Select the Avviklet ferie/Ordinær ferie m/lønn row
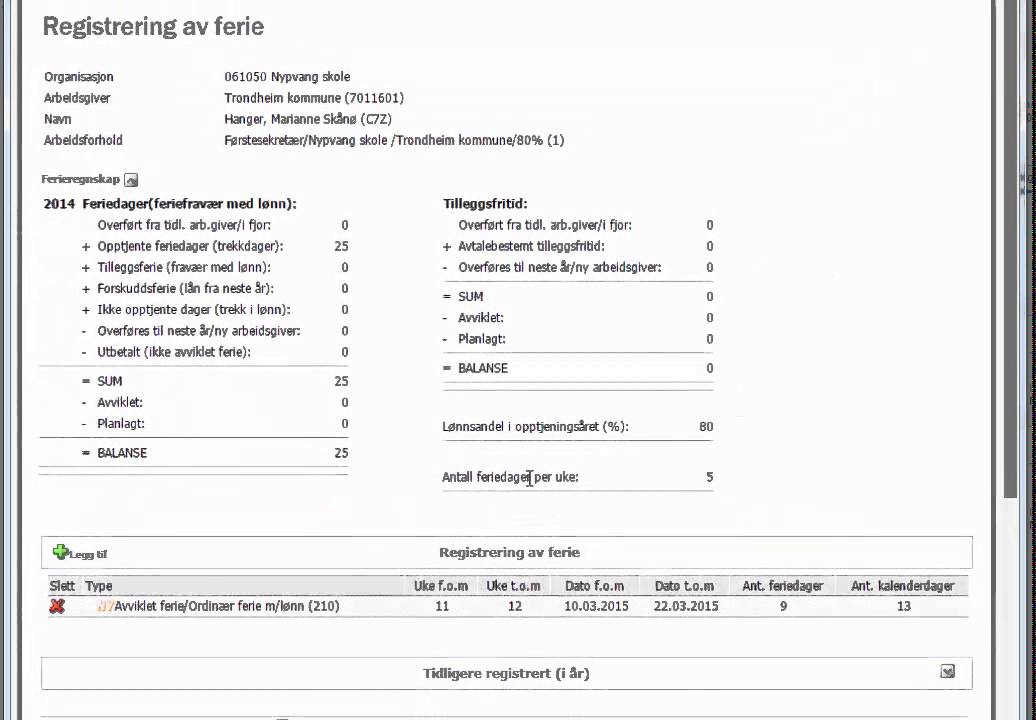This screenshot has width=1036, height=720. (x=227, y=606)
